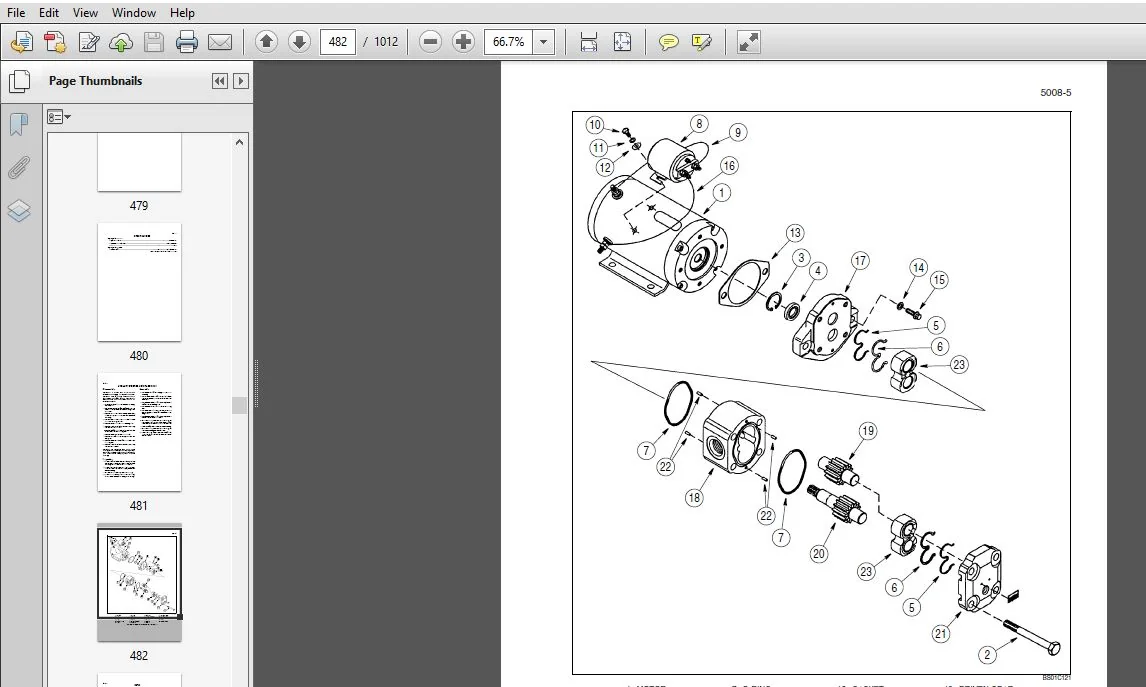The image size is (1146, 687).
Task: Click the page number field showing 482
Action: 338,42
